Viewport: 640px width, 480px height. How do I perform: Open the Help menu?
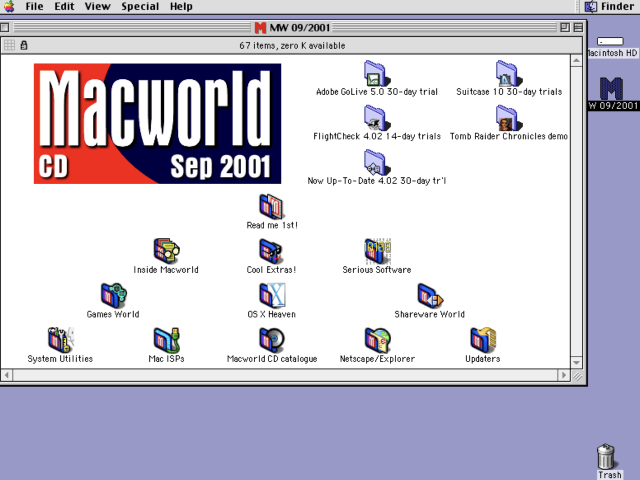pos(181,7)
